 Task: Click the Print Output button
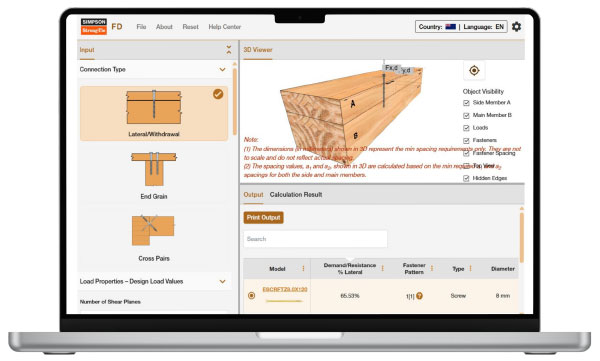[x=263, y=217]
